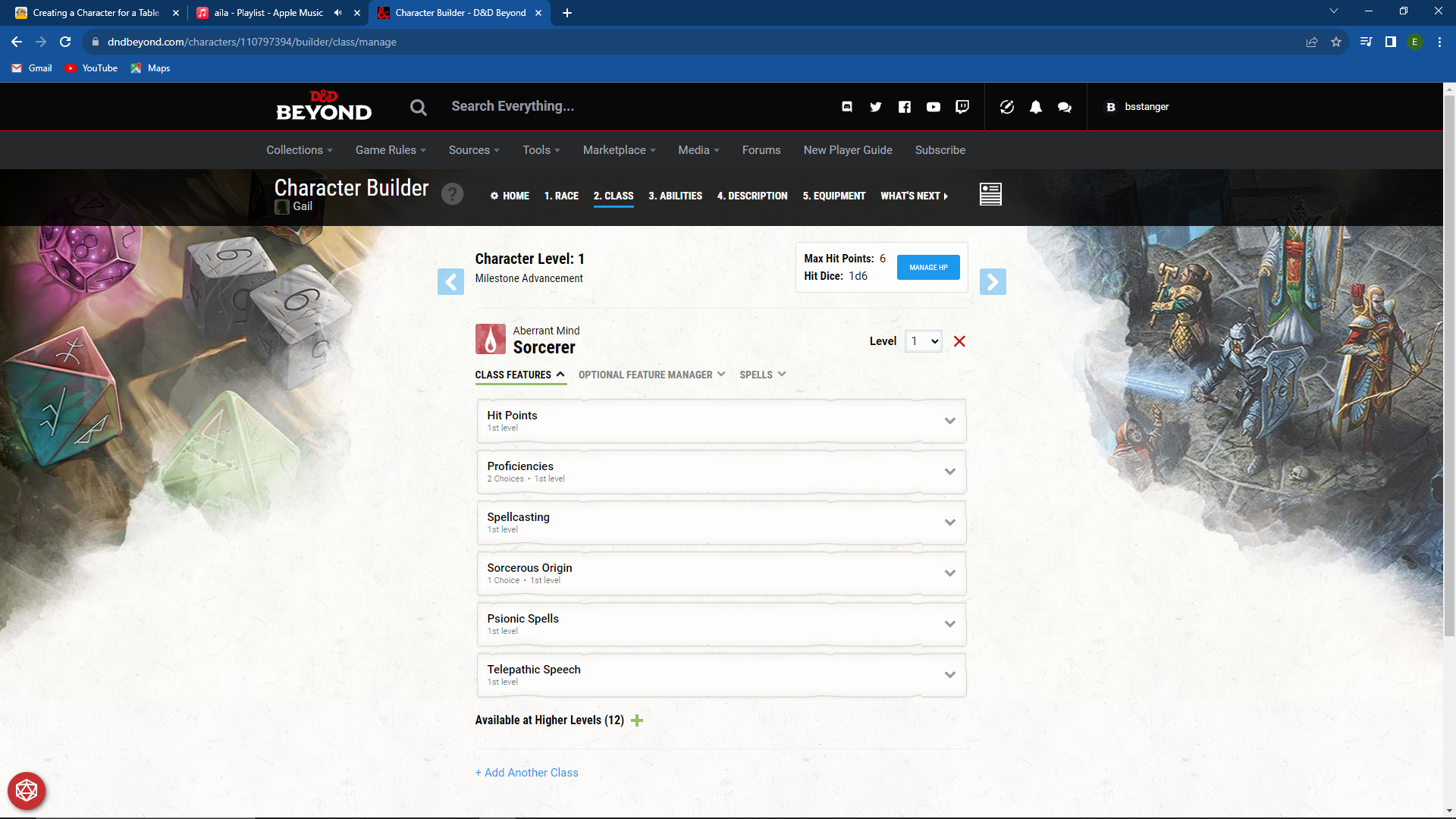Viewport: 1456px width, 819px height.
Task: Click the Sorcerer class flame icon
Action: [x=491, y=339]
